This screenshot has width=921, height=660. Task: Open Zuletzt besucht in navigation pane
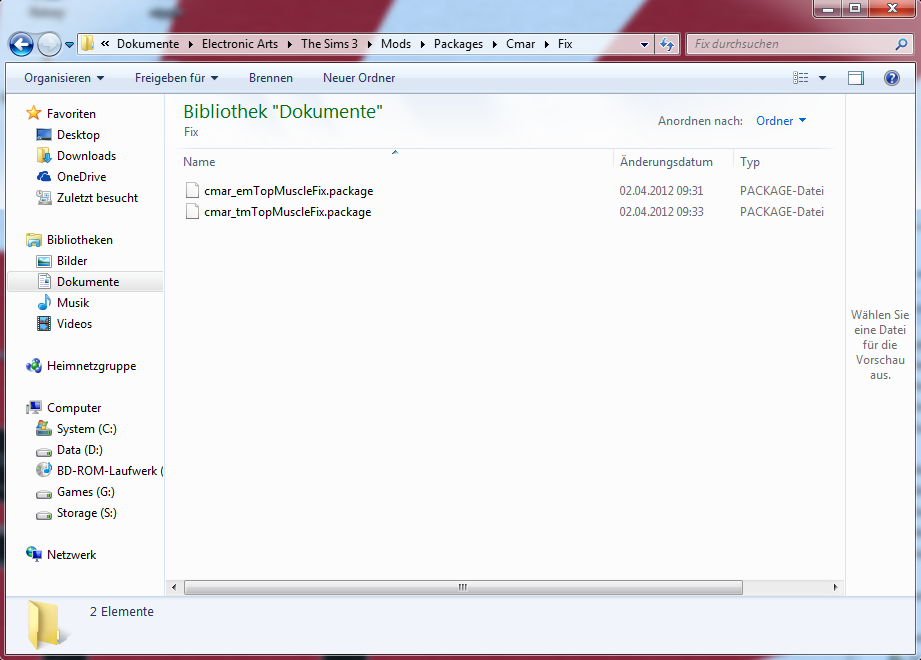tap(97, 198)
